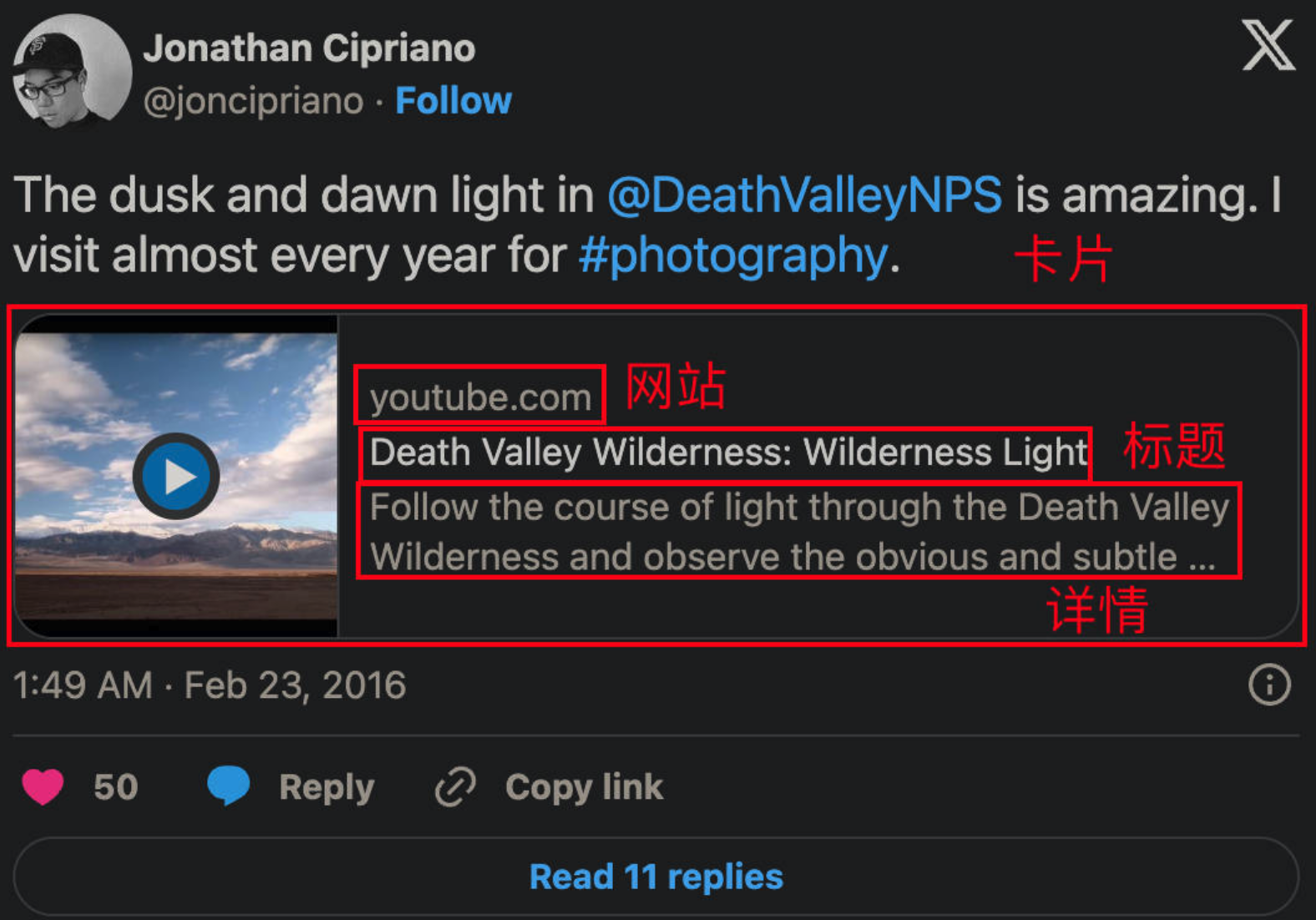Follow @joncipriano
This screenshot has height=920, width=1316.
pyautogui.click(x=453, y=101)
